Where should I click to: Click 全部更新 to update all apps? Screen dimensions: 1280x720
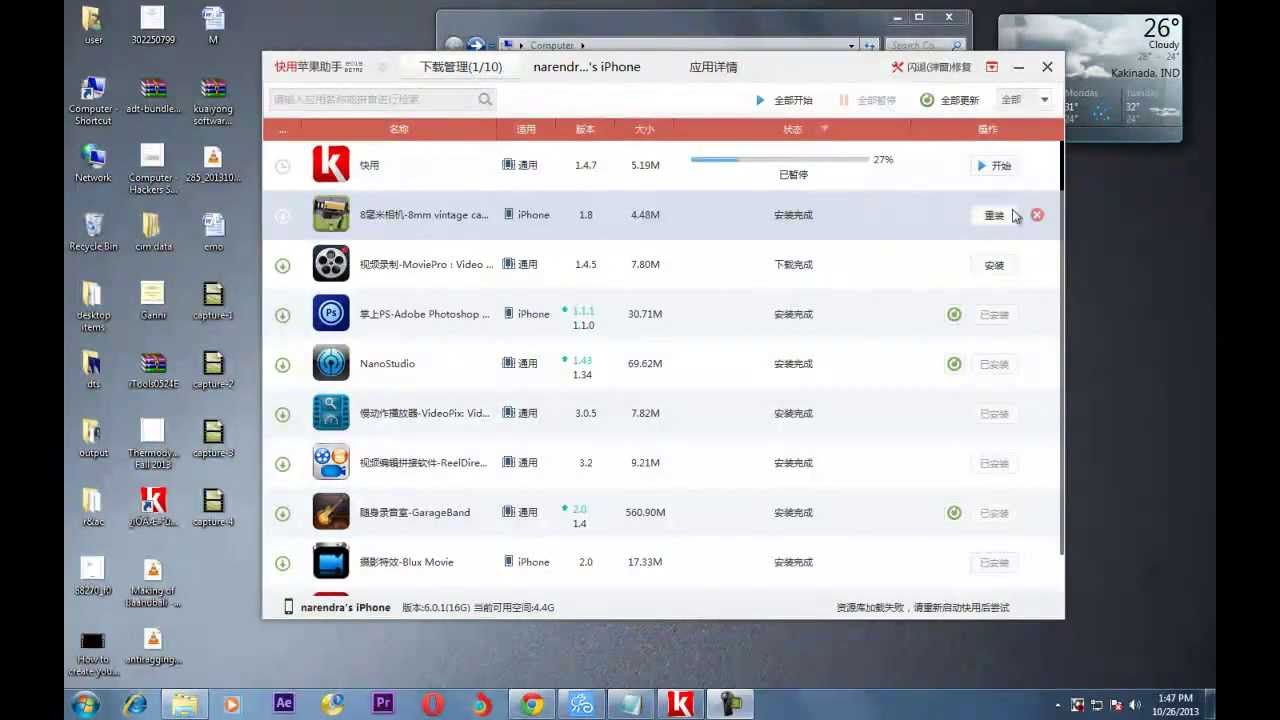pos(950,100)
